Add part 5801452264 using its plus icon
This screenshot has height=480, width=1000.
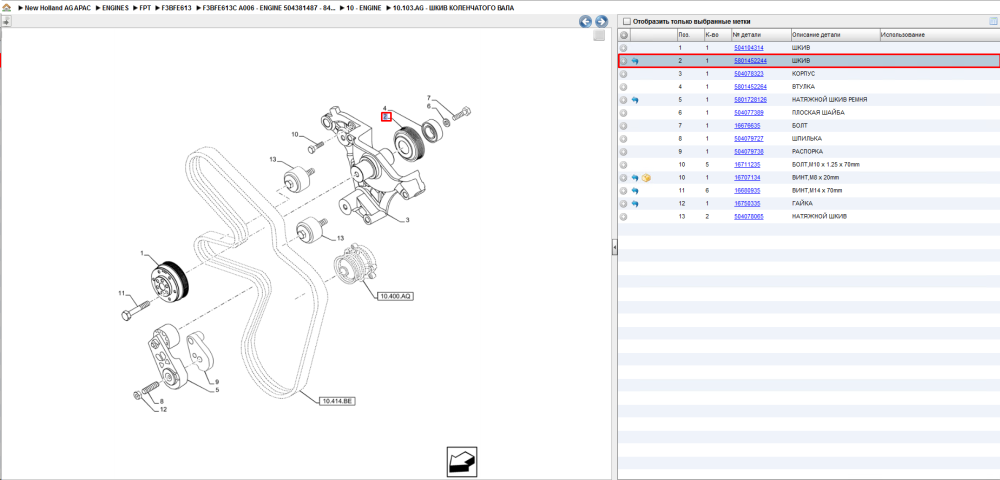tap(624, 87)
